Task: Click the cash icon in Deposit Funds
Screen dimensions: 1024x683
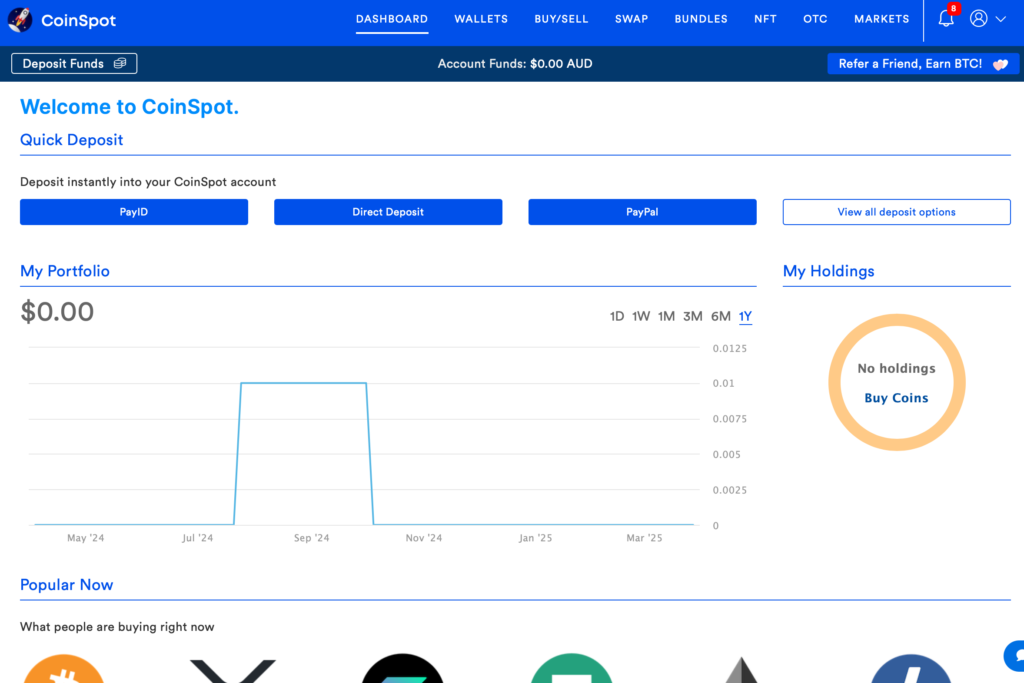Action: (x=120, y=63)
